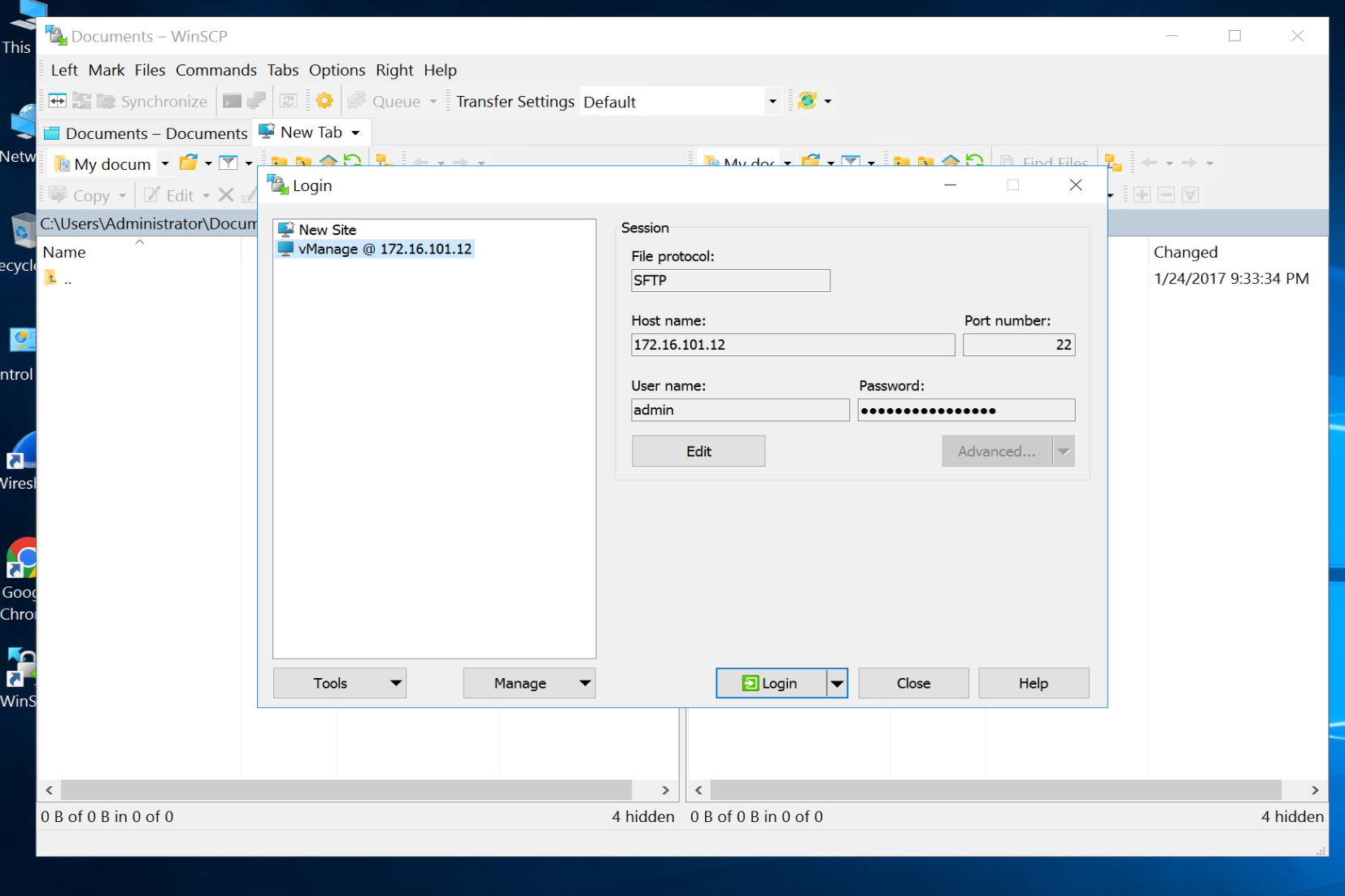1345x896 pixels.
Task: Click the left panel filter funnel icon
Action: tap(229, 163)
